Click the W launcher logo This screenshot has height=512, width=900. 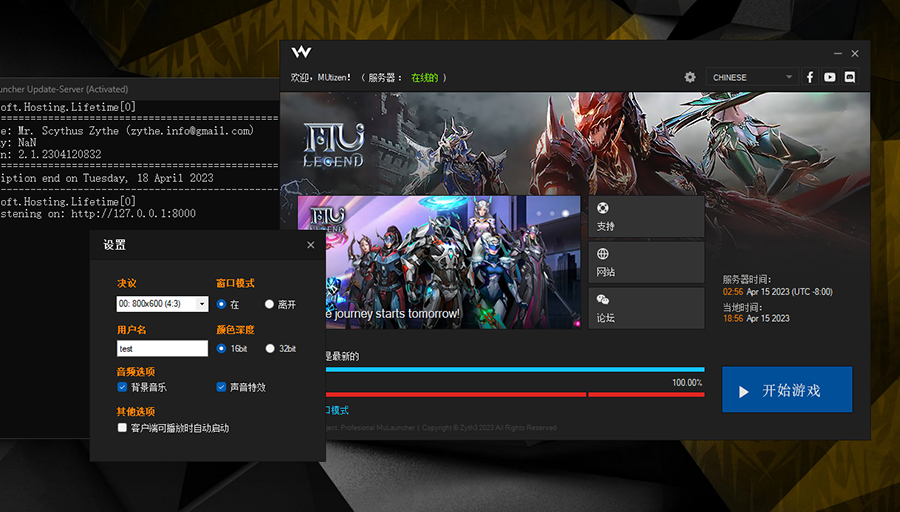(x=301, y=52)
